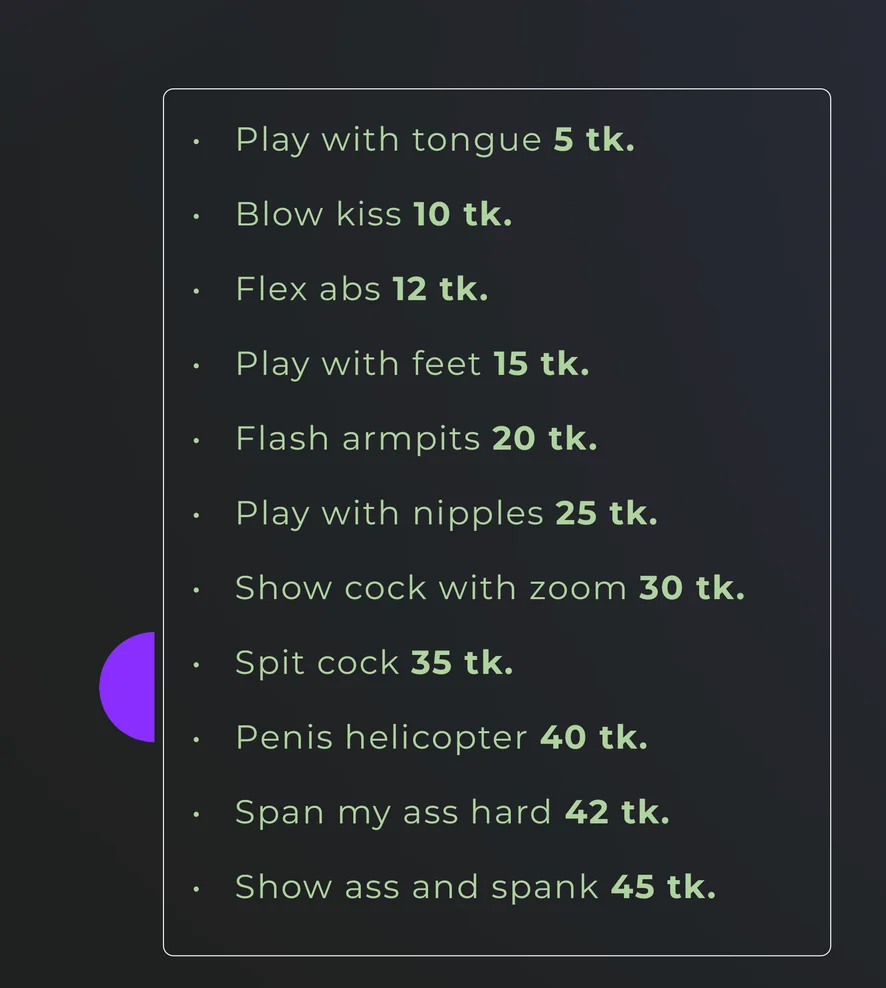The width and height of the screenshot is (886, 988).
Task: Click the 'Flex abs' option
Action: pyautogui.click(x=362, y=289)
